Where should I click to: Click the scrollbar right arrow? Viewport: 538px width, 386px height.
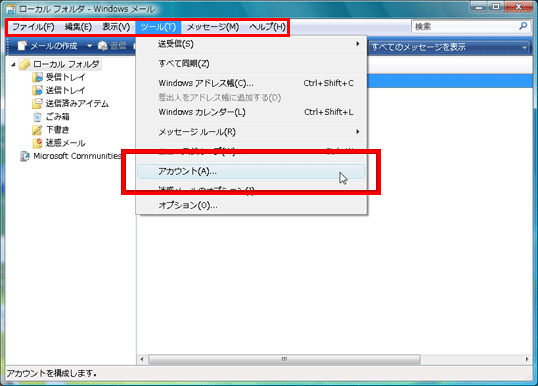click(527, 359)
